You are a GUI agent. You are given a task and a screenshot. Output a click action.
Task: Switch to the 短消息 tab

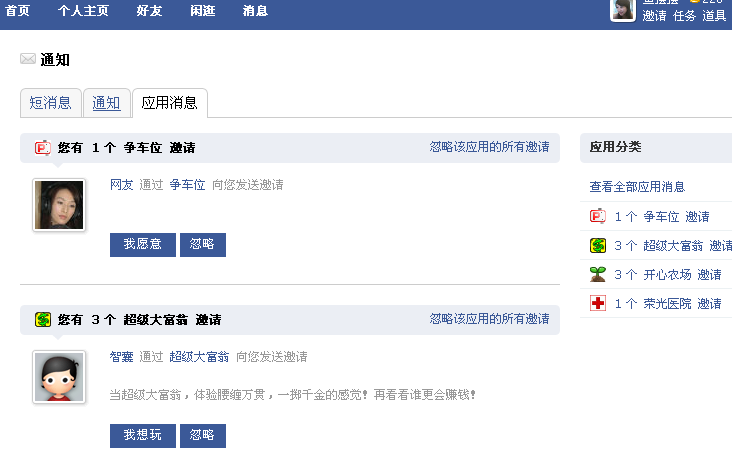point(50,103)
